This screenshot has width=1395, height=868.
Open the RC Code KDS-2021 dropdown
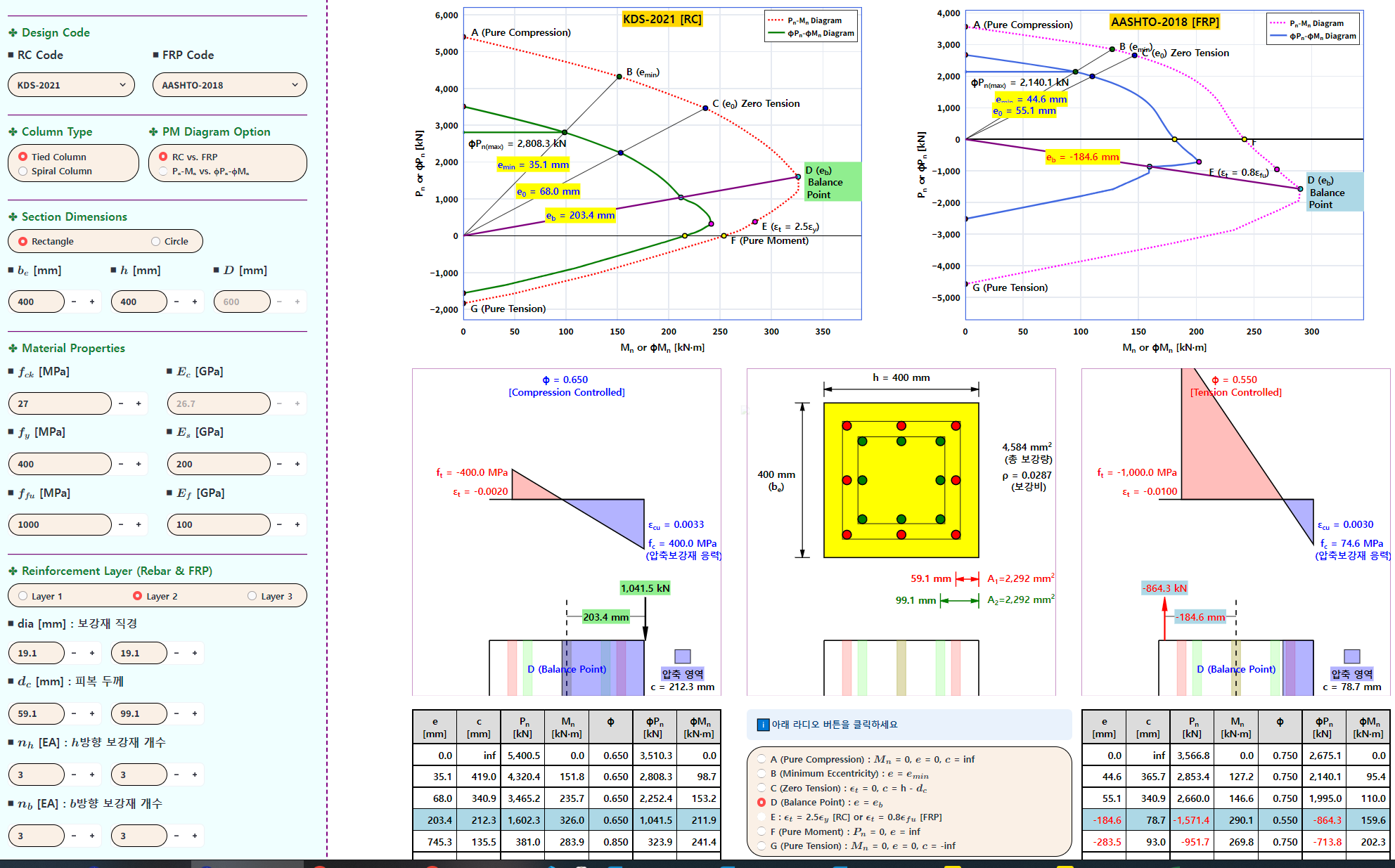(71, 85)
